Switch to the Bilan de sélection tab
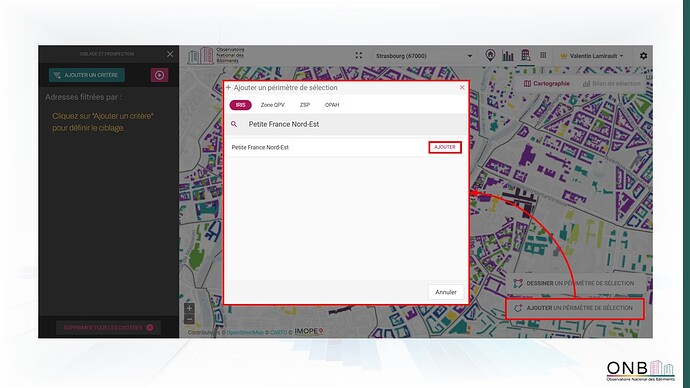690x388 pixels. pyautogui.click(x=612, y=84)
